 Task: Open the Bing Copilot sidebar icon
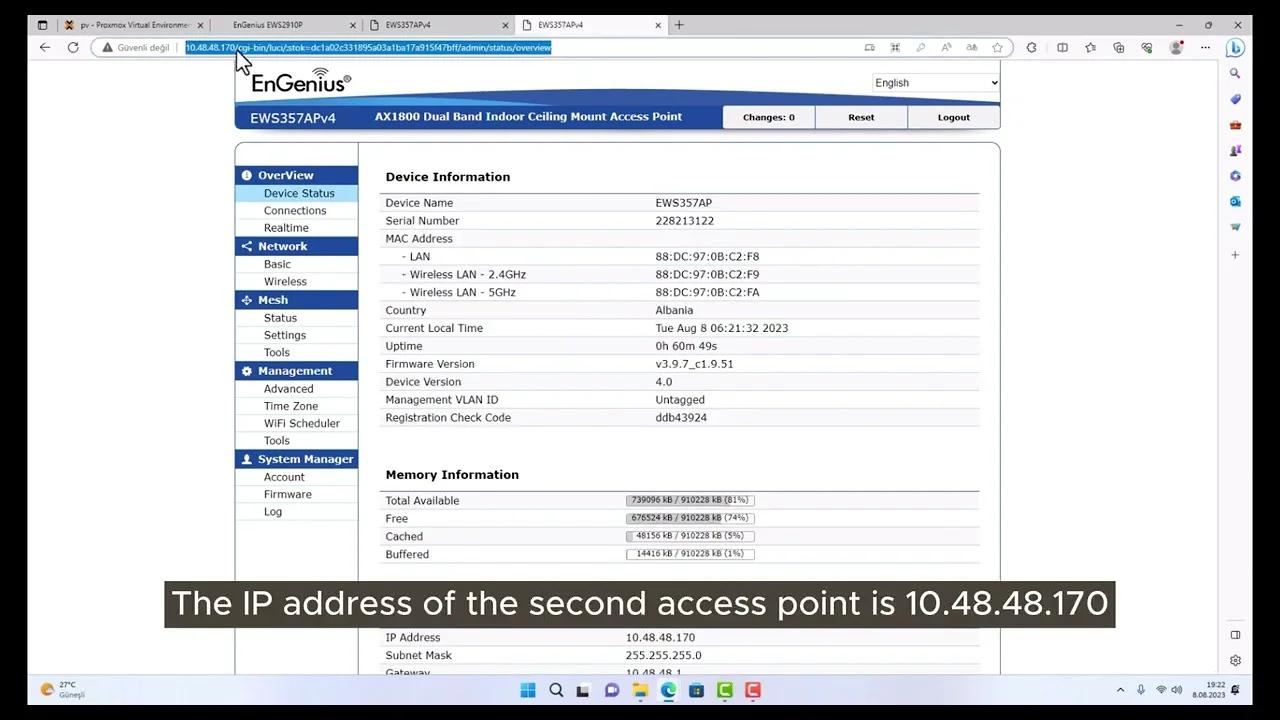coord(1235,47)
